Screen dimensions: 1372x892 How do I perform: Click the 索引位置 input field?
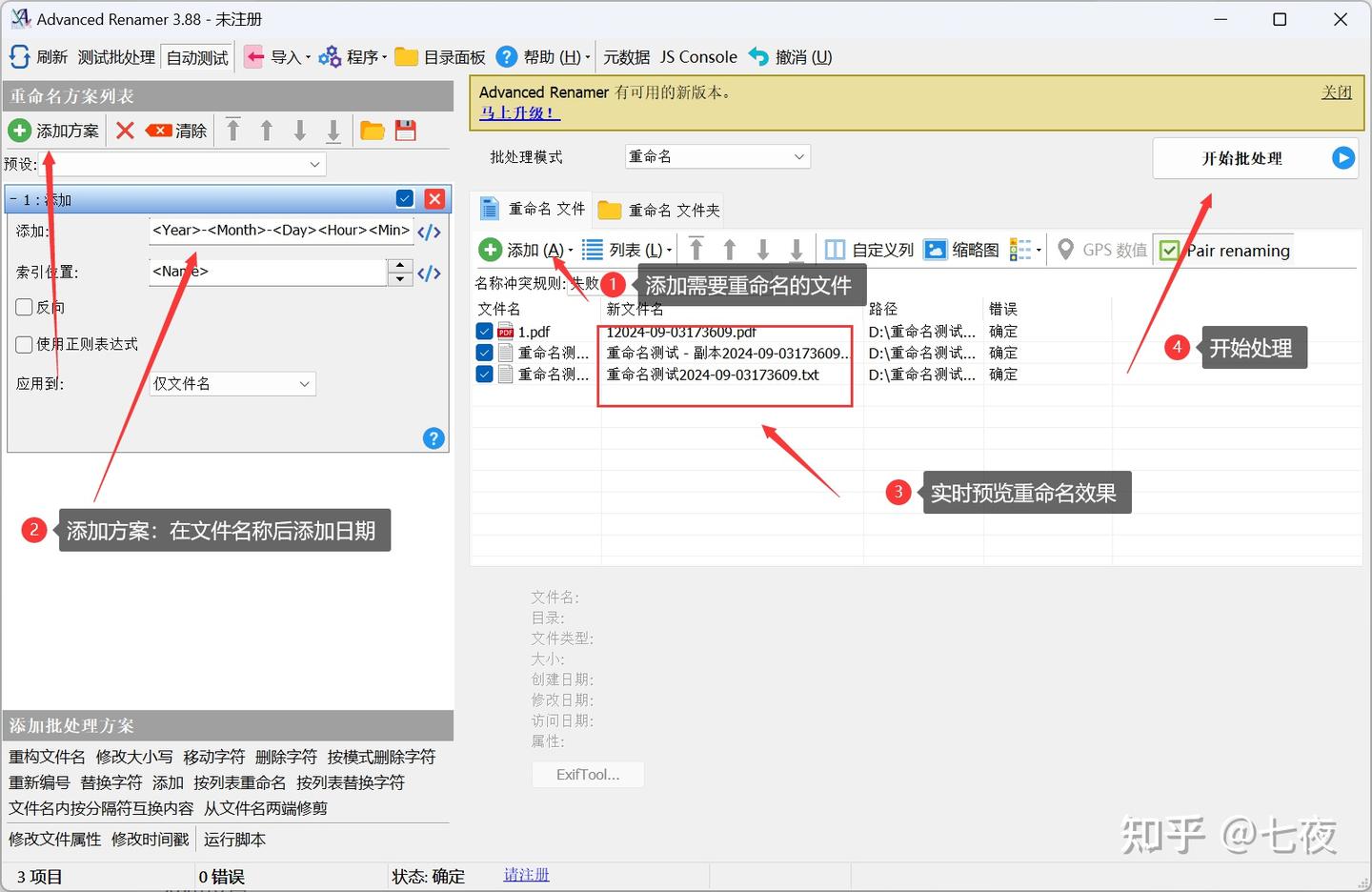[x=268, y=272]
